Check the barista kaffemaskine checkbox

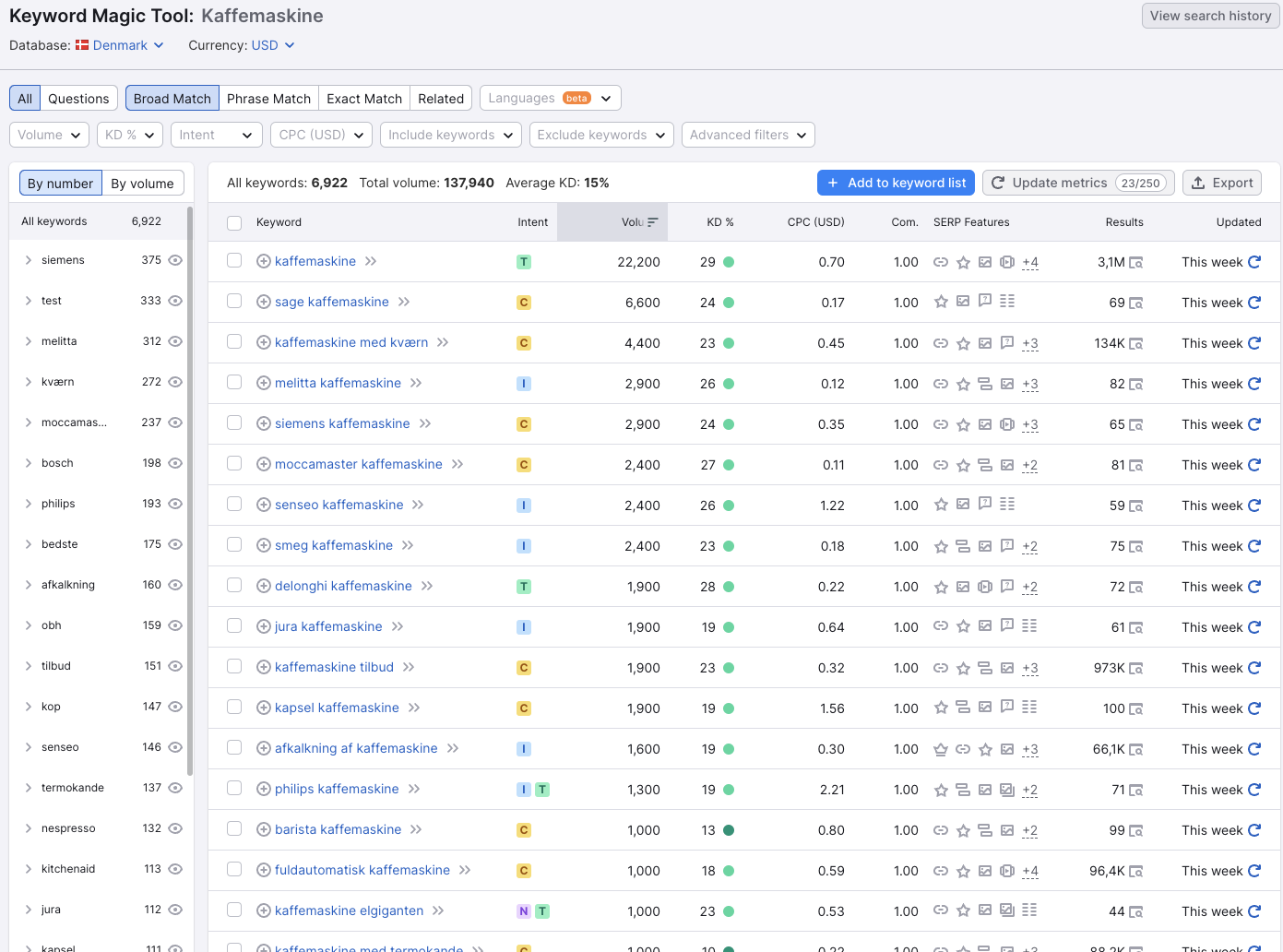click(x=234, y=829)
